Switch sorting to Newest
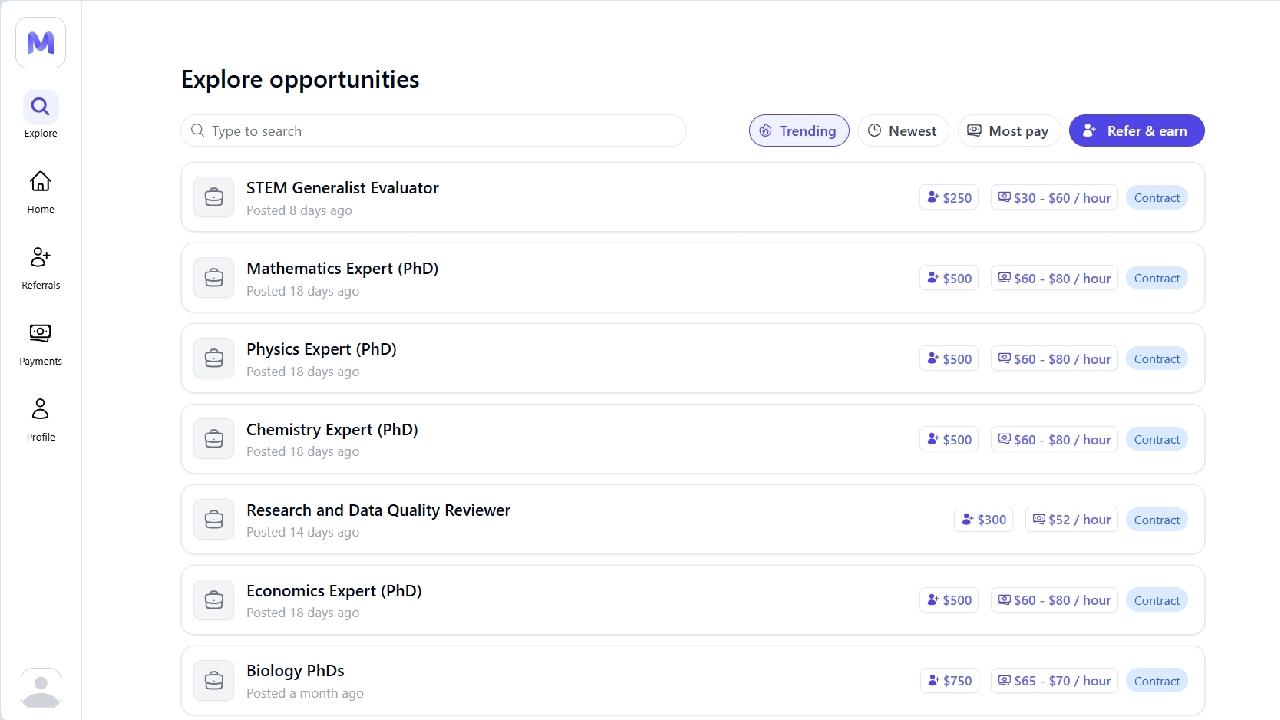 [x=902, y=131]
